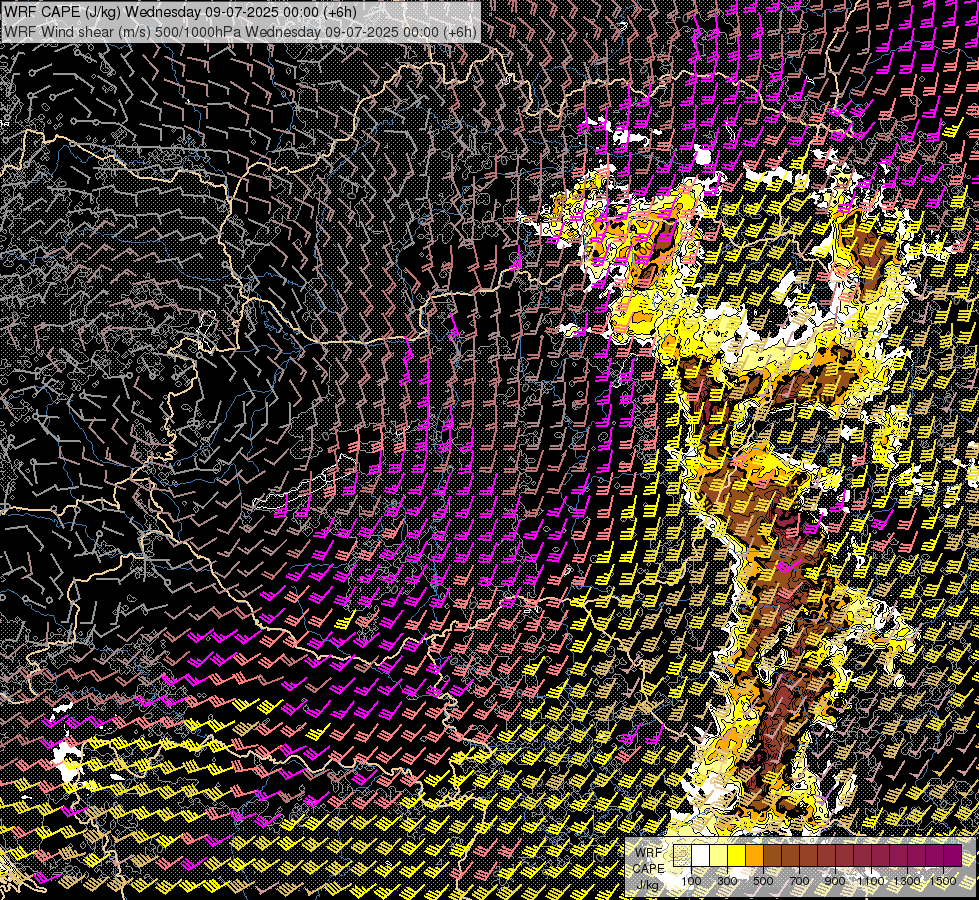
Task: Select the transparent dotted first legend swatch
Action: (682, 856)
